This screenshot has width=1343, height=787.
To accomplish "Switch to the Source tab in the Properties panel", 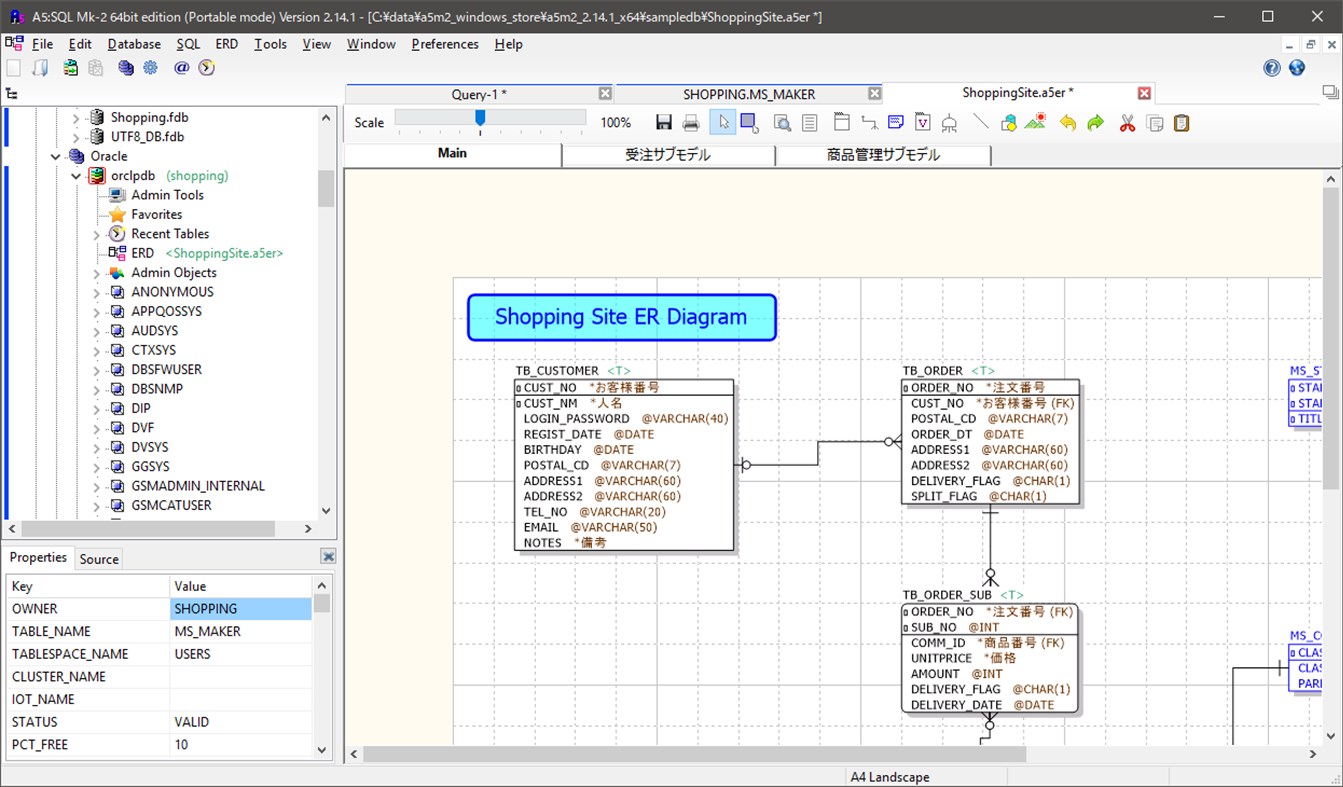I will (98, 558).
